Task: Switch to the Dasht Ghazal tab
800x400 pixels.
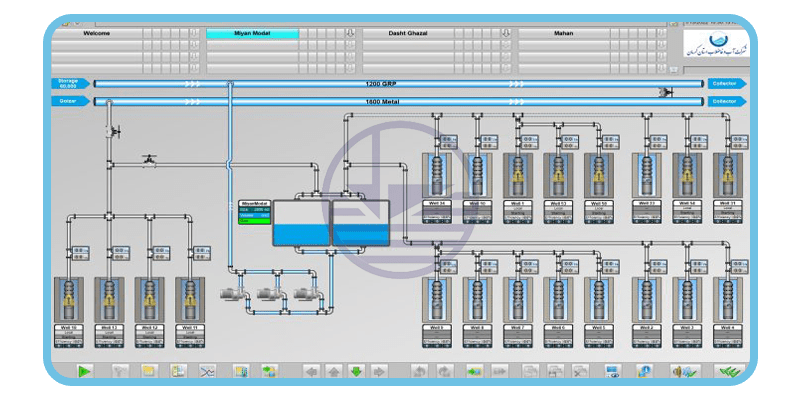Action: pos(409,33)
